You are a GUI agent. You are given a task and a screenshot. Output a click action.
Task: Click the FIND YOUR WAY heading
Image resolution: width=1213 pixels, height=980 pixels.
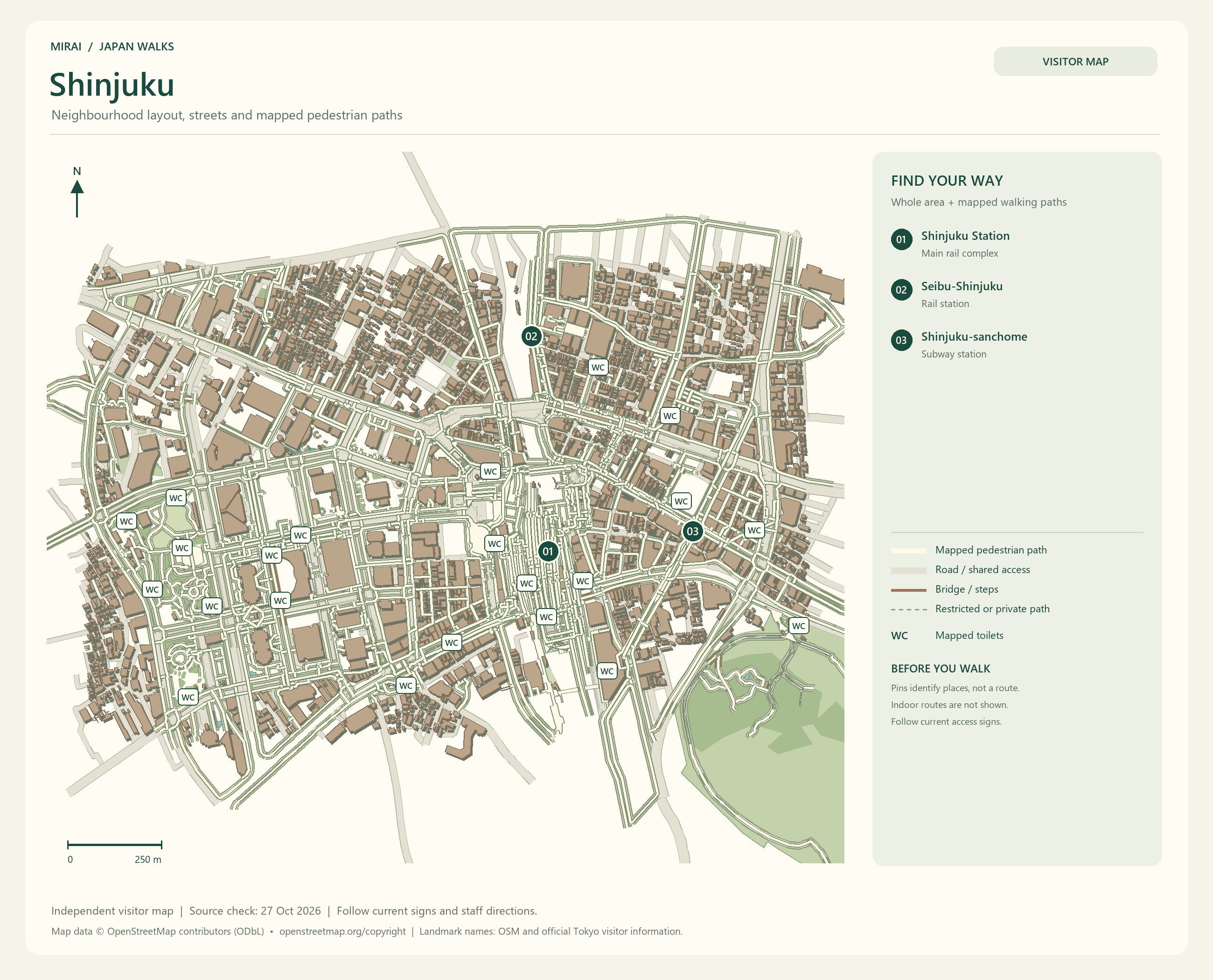click(947, 181)
